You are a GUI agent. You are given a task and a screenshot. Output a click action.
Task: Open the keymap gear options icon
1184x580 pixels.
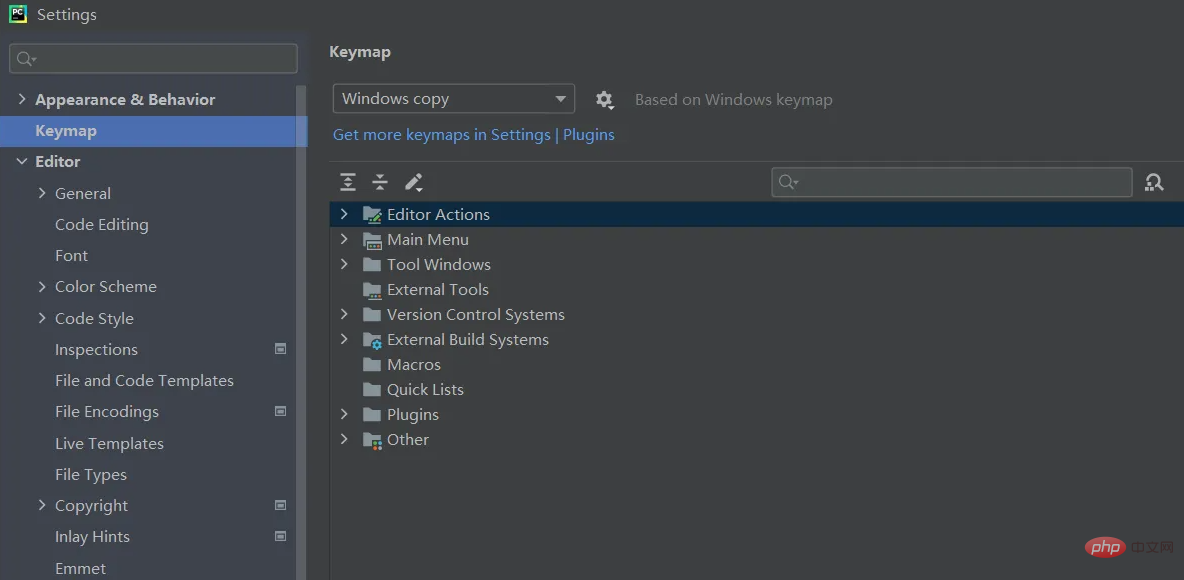click(x=604, y=99)
